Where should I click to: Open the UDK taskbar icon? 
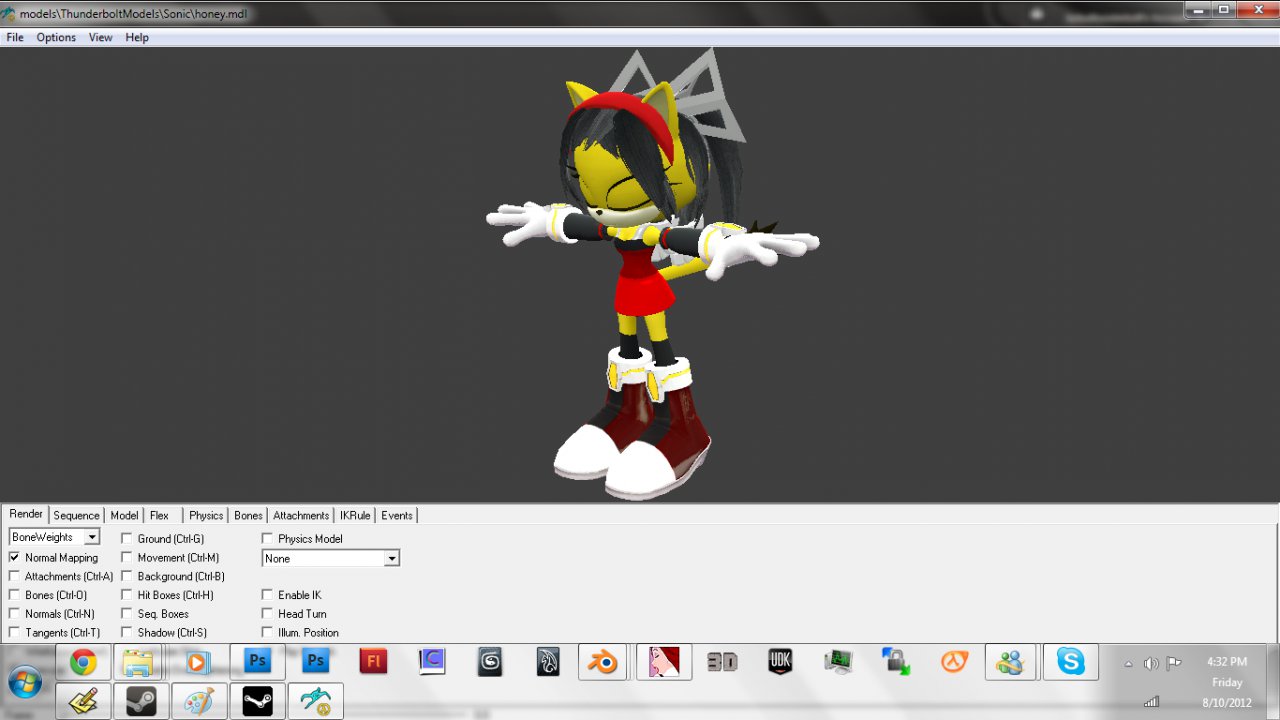click(780, 662)
